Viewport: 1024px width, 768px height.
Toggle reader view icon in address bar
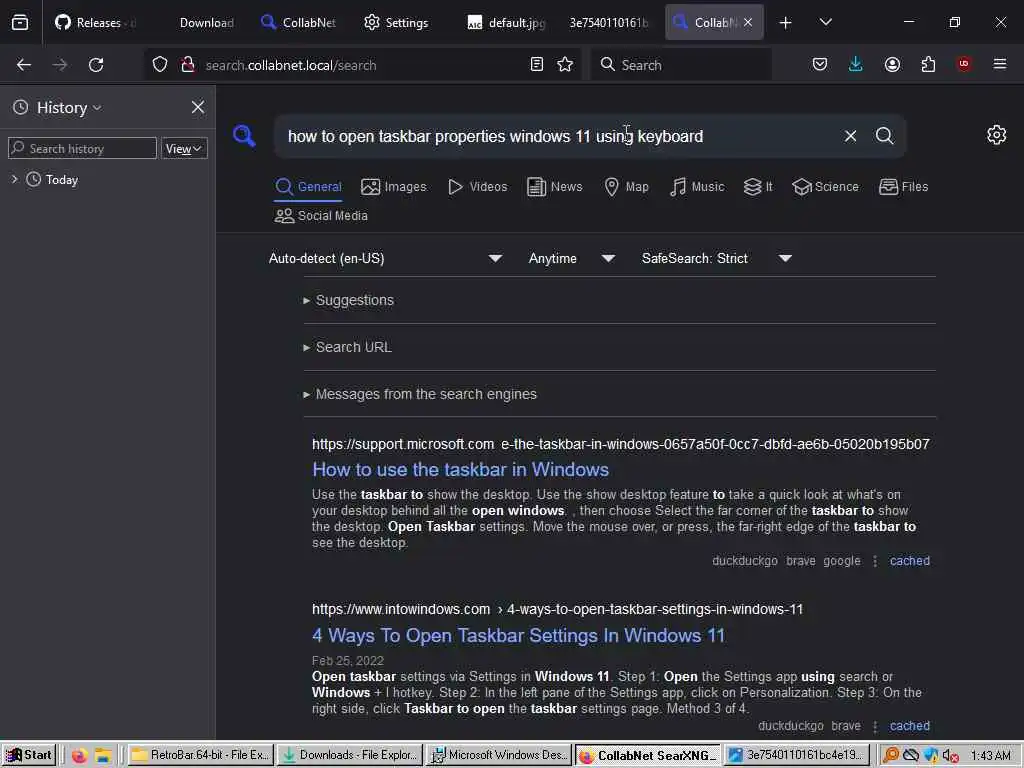(x=537, y=65)
